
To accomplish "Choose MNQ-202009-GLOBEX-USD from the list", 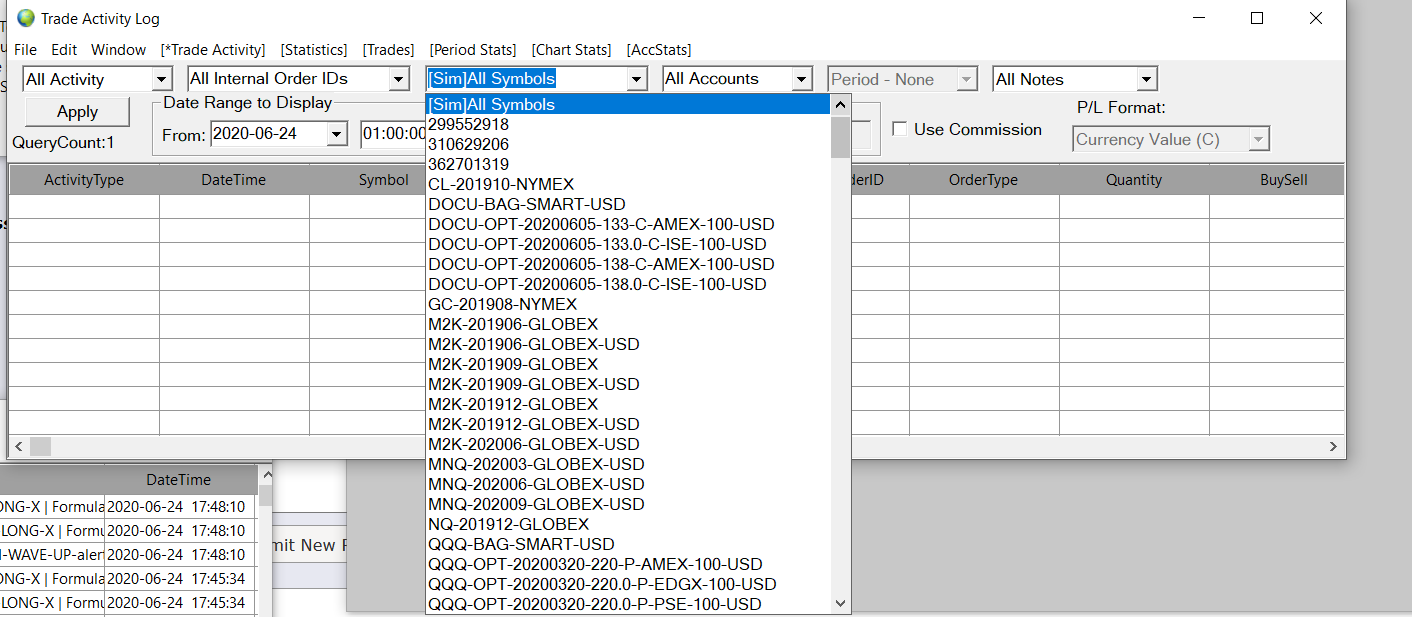I will [628, 504].
